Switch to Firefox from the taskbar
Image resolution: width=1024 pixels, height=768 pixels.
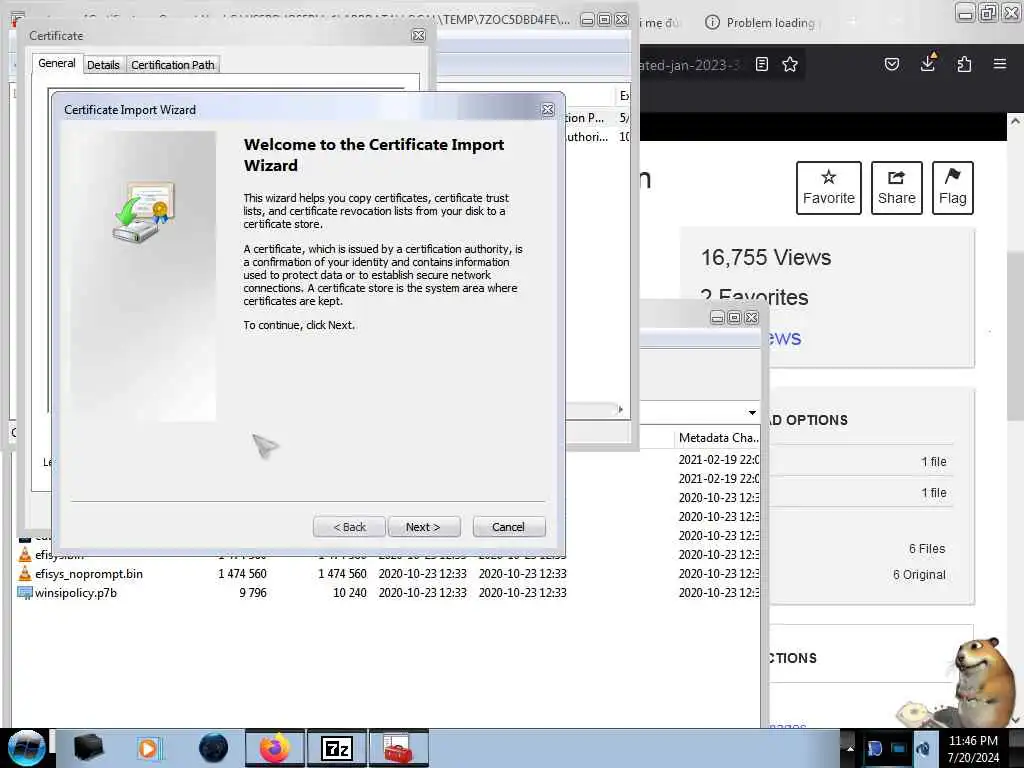point(275,748)
